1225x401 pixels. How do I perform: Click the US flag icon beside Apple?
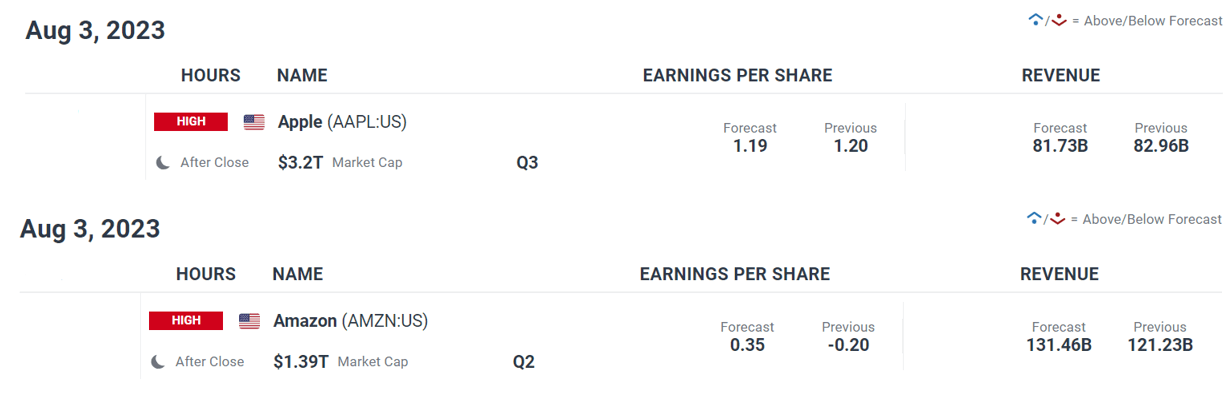tap(254, 122)
